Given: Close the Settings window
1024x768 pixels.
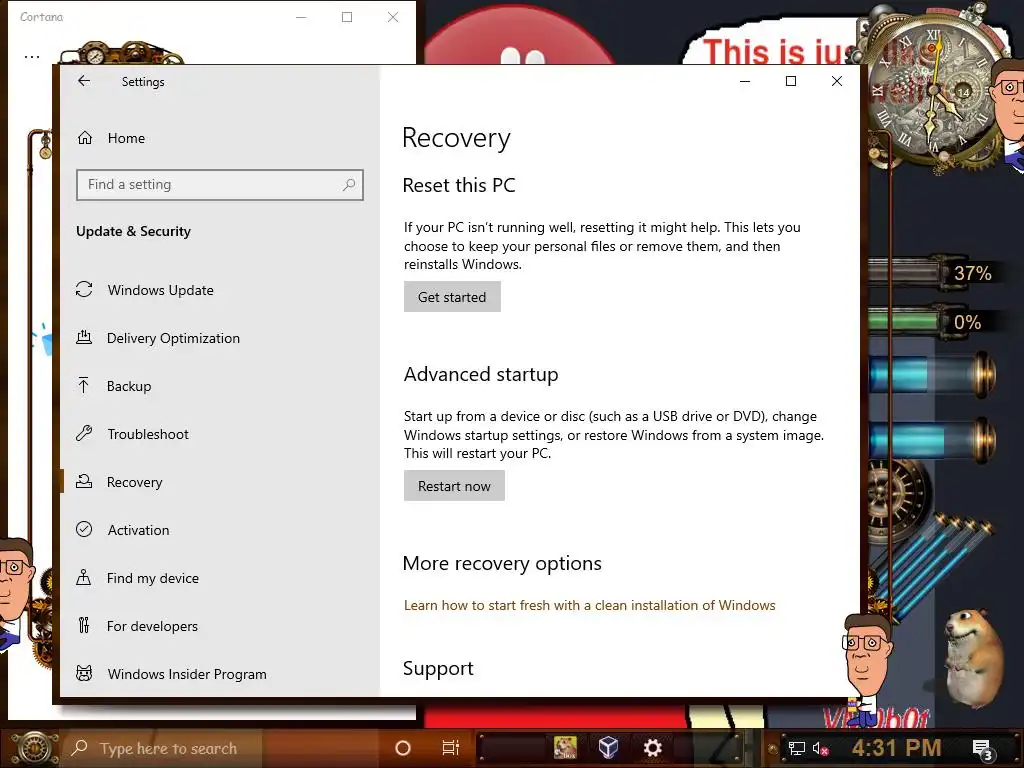Looking at the screenshot, I should 837,81.
